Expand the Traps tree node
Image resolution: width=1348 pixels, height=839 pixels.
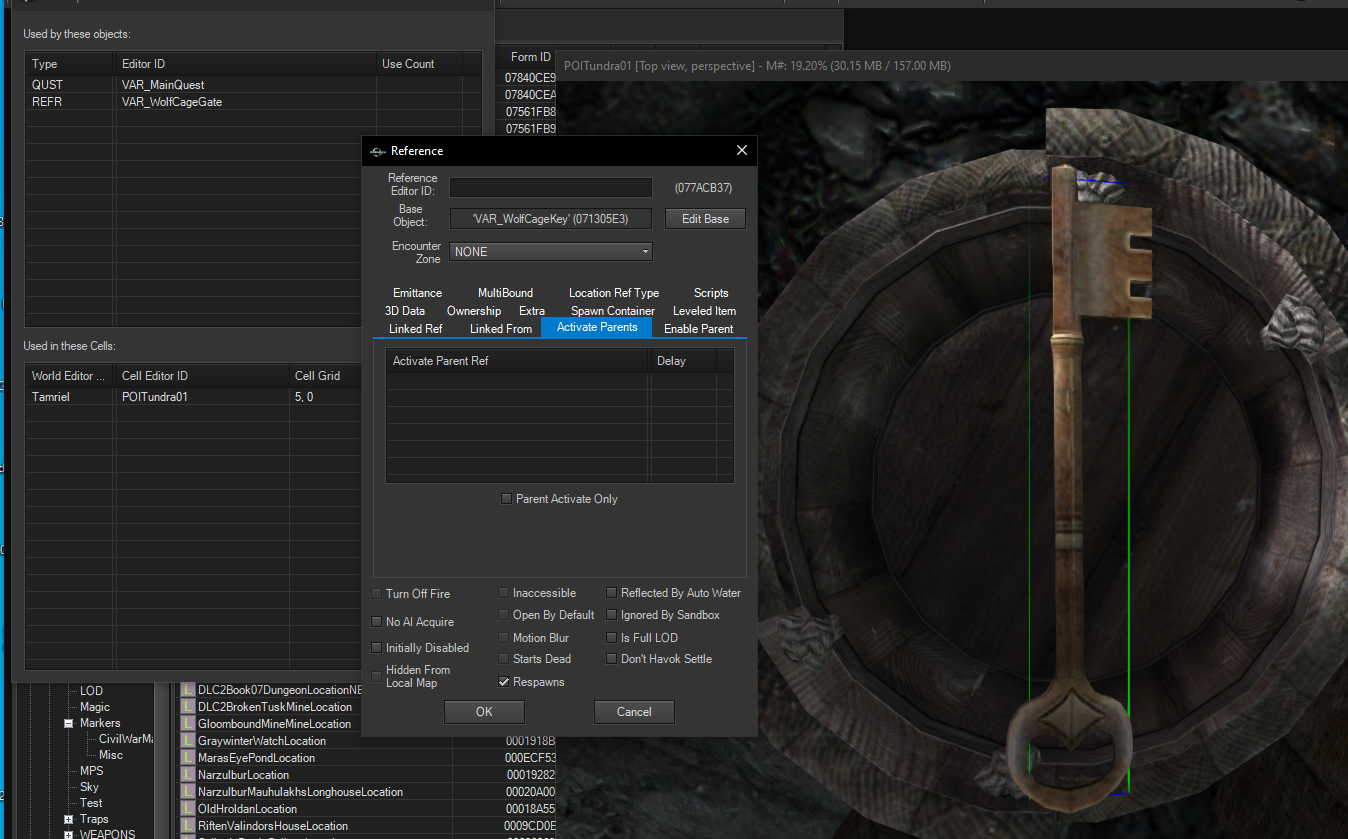click(x=69, y=819)
